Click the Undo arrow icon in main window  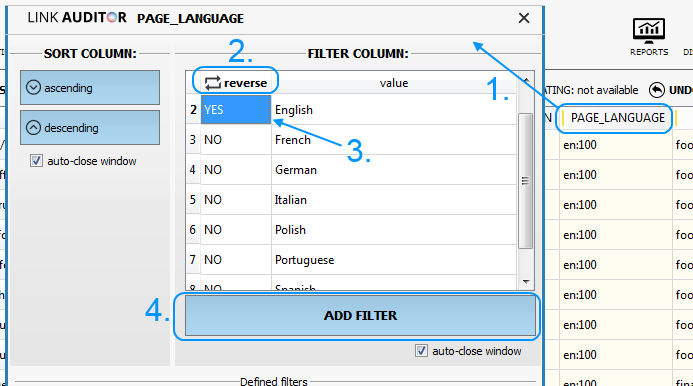(x=657, y=90)
